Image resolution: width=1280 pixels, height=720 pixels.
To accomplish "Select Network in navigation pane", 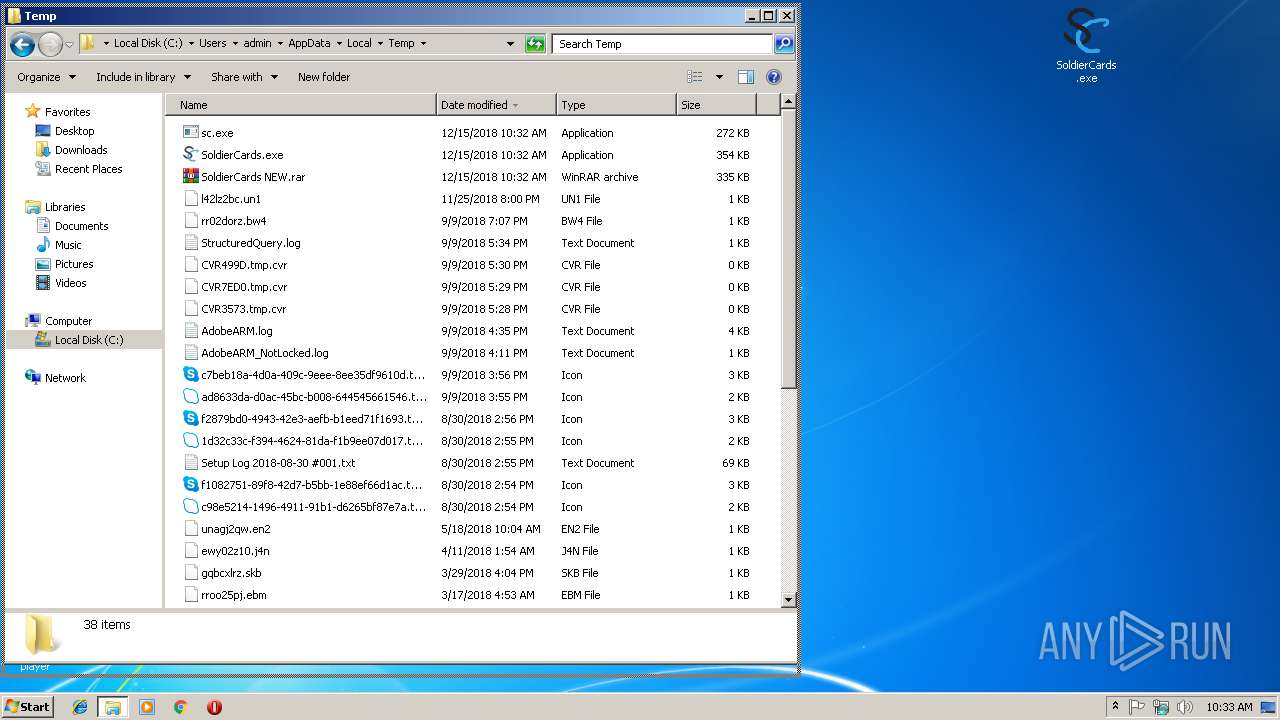I will (65, 378).
